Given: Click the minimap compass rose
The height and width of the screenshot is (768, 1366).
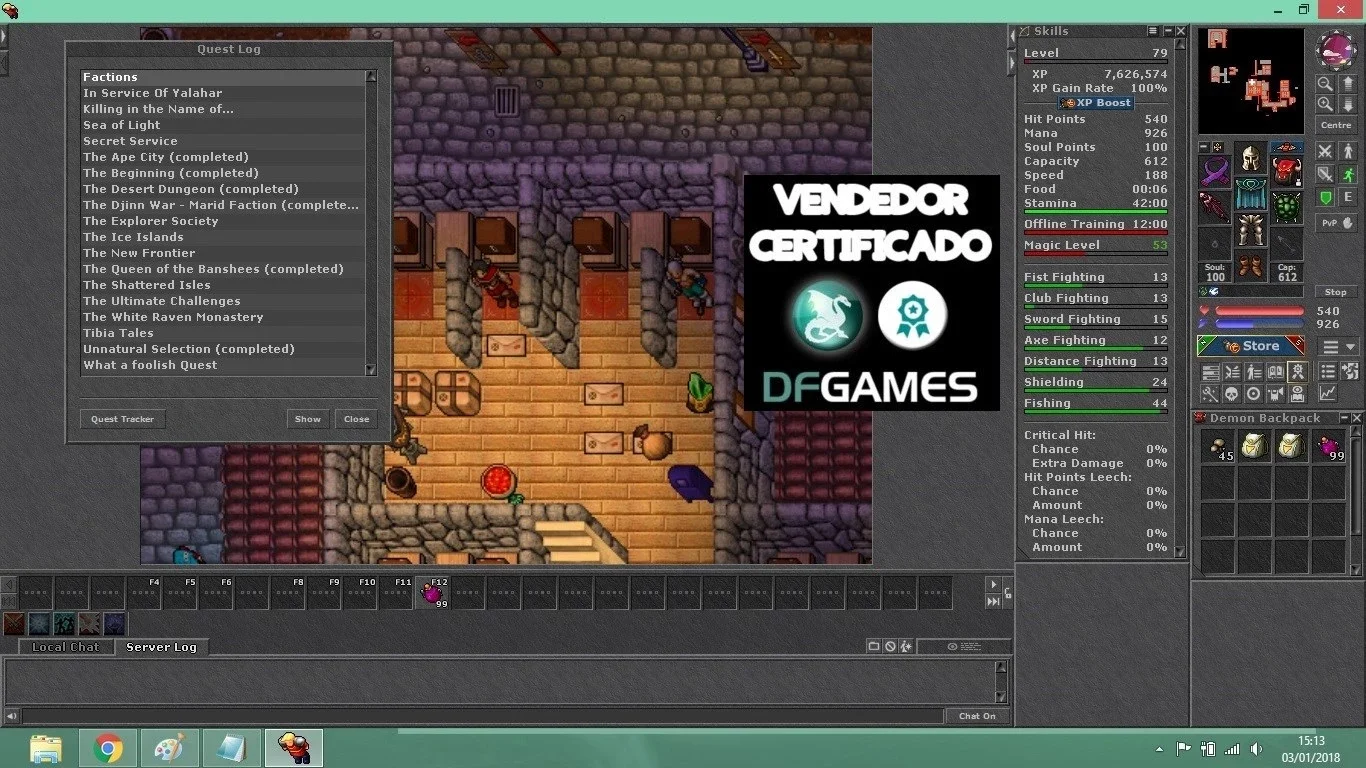Looking at the screenshot, I should coord(1337,49).
